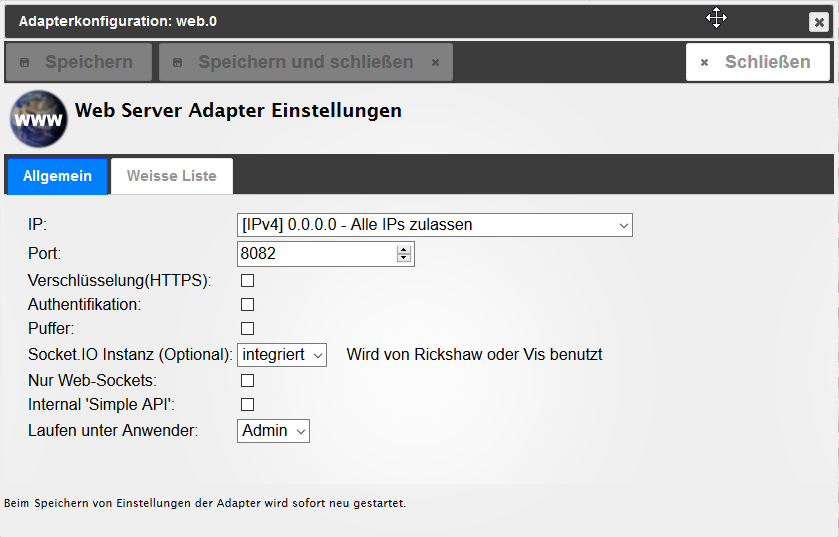Select the Allgemein tab
Screen dimensions: 839x537
57,176
